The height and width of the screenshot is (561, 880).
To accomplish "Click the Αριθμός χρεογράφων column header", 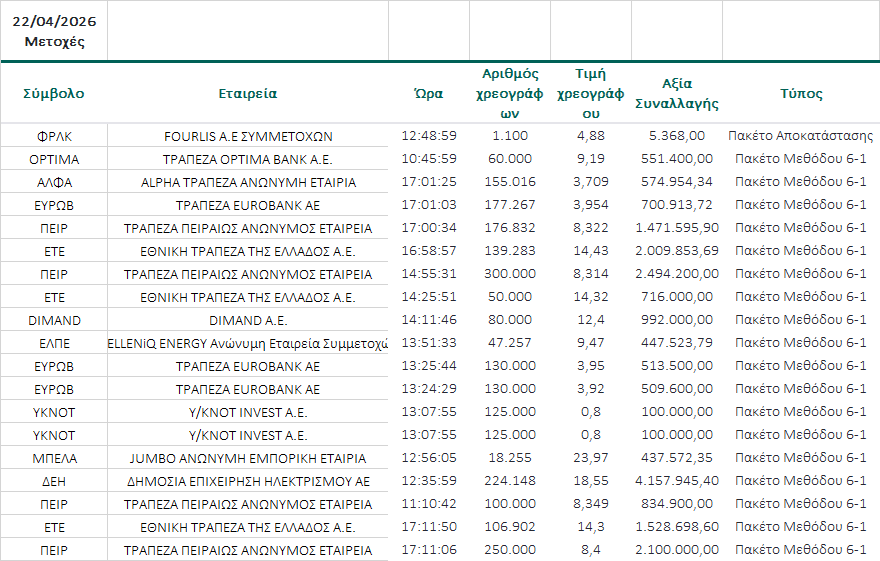I will (x=510, y=93).
